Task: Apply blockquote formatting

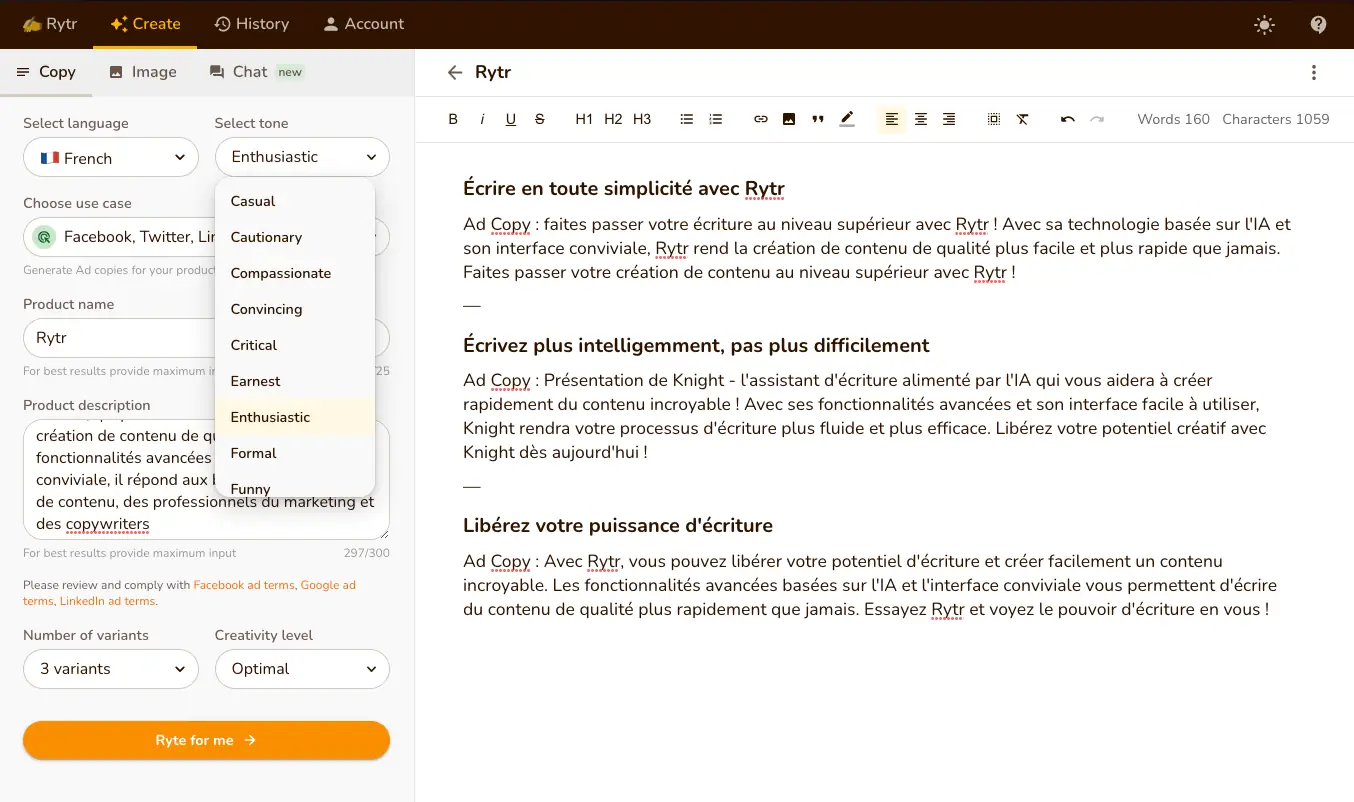Action: (x=818, y=119)
